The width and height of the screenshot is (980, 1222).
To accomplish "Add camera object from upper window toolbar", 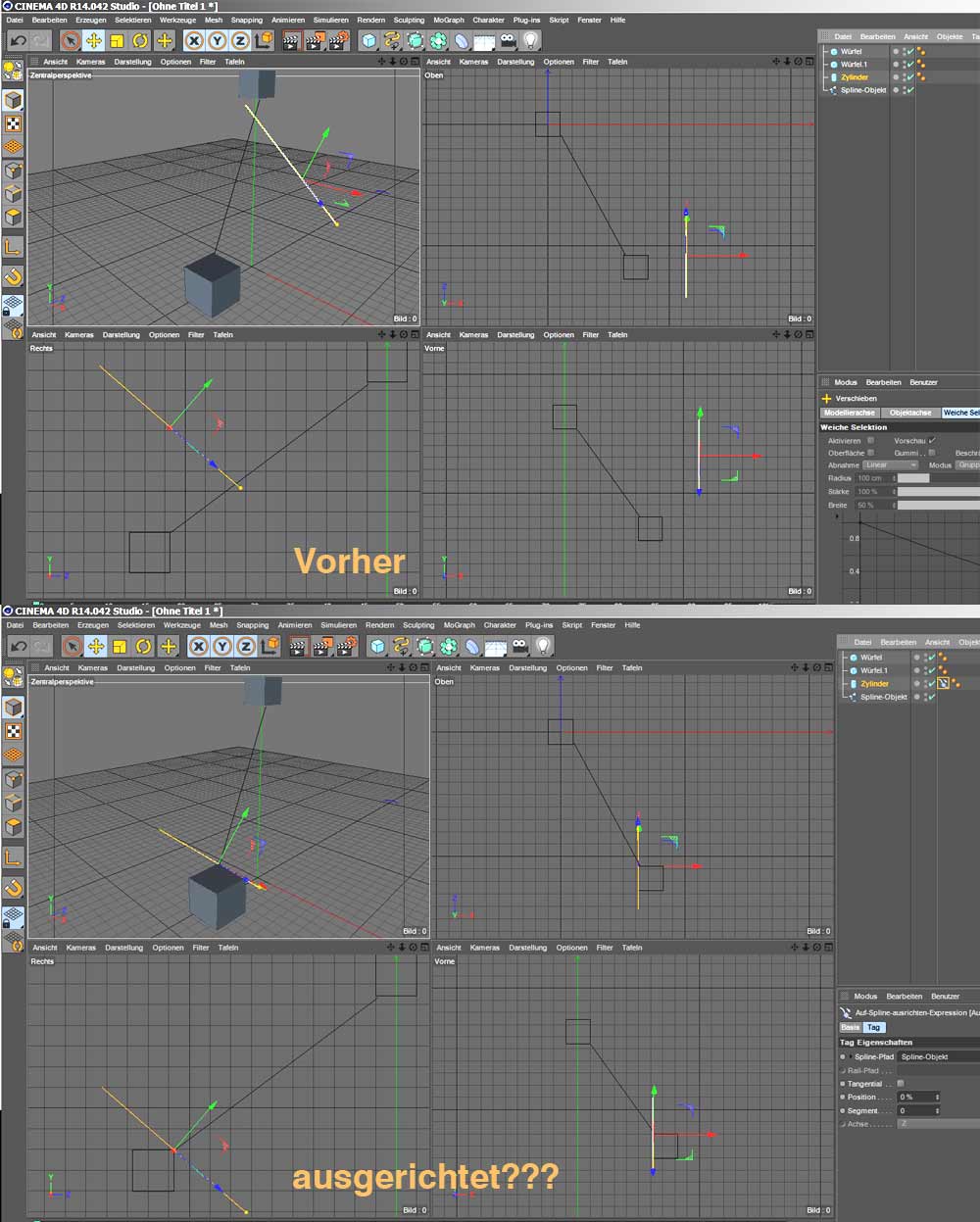I will [x=508, y=40].
